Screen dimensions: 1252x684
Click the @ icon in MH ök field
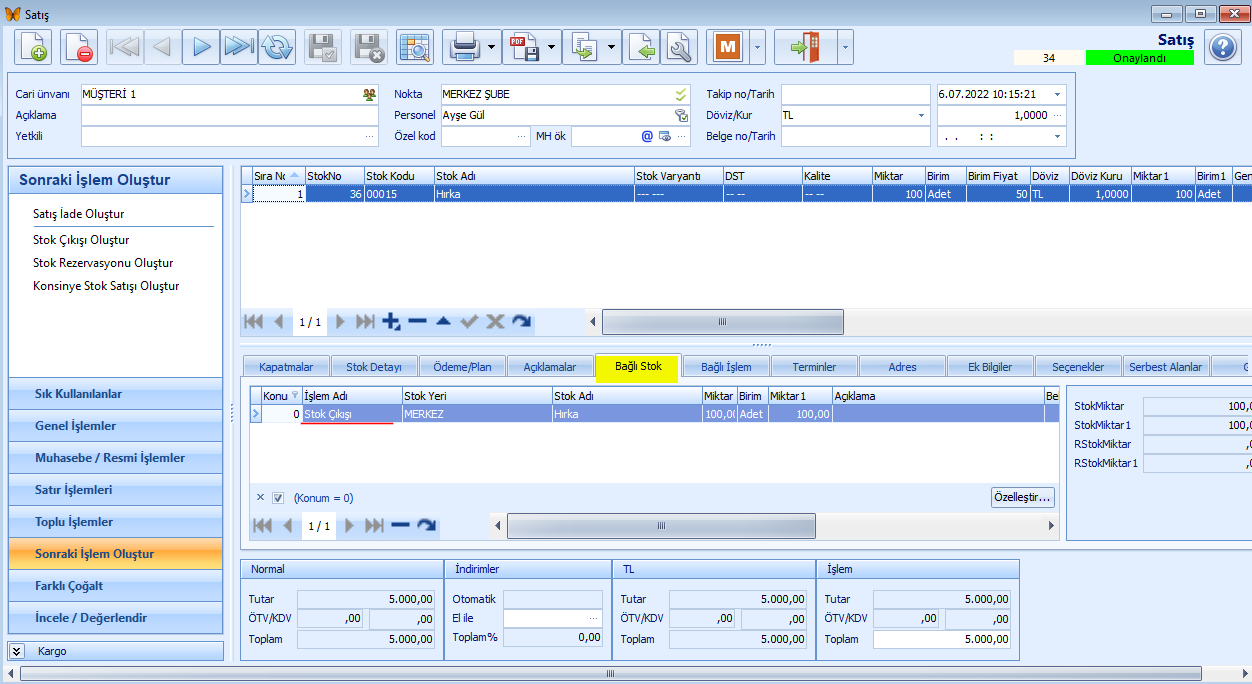647,136
